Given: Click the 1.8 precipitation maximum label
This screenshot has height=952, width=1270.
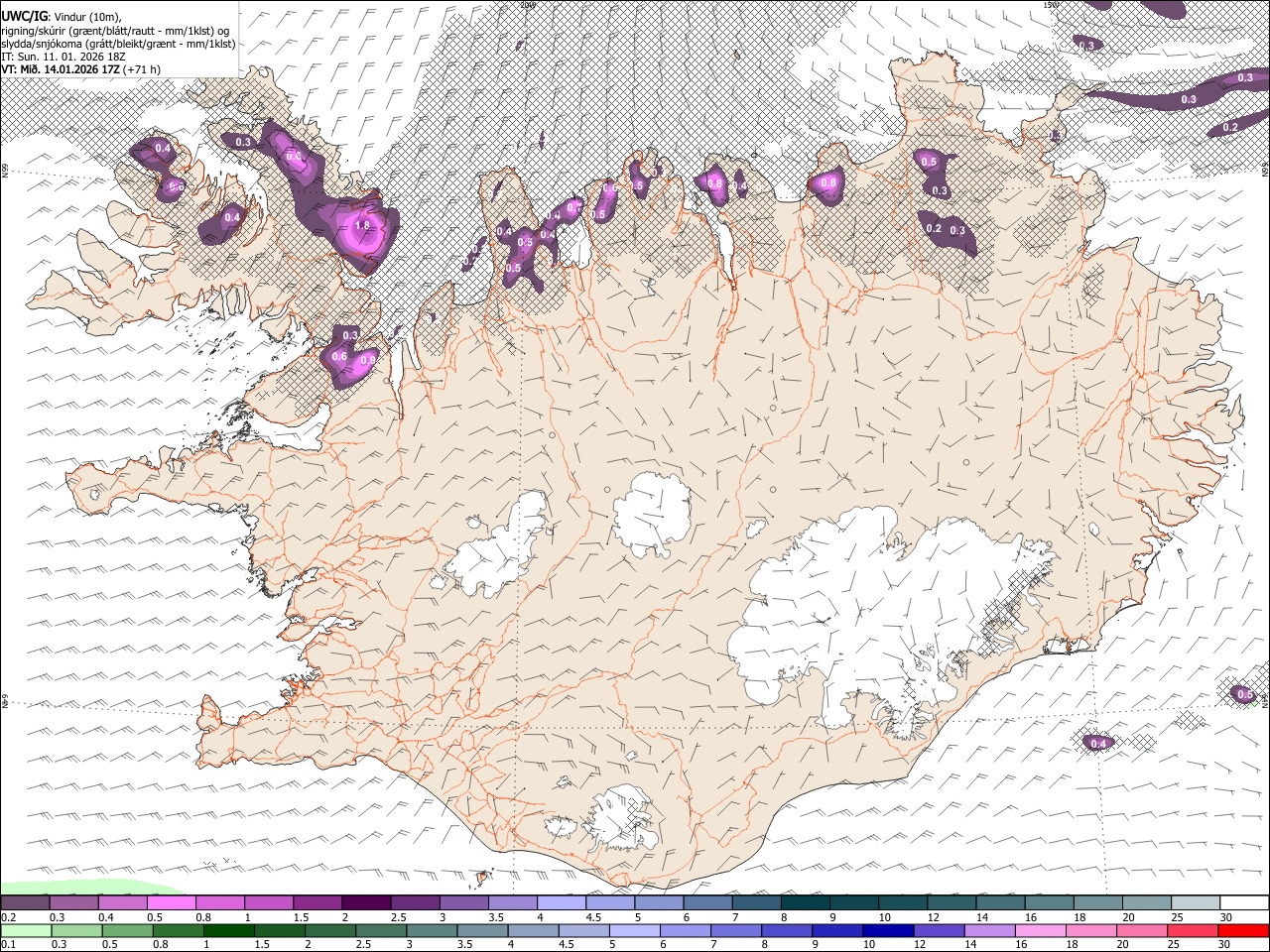Looking at the screenshot, I should pyautogui.click(x=362, y=225).
